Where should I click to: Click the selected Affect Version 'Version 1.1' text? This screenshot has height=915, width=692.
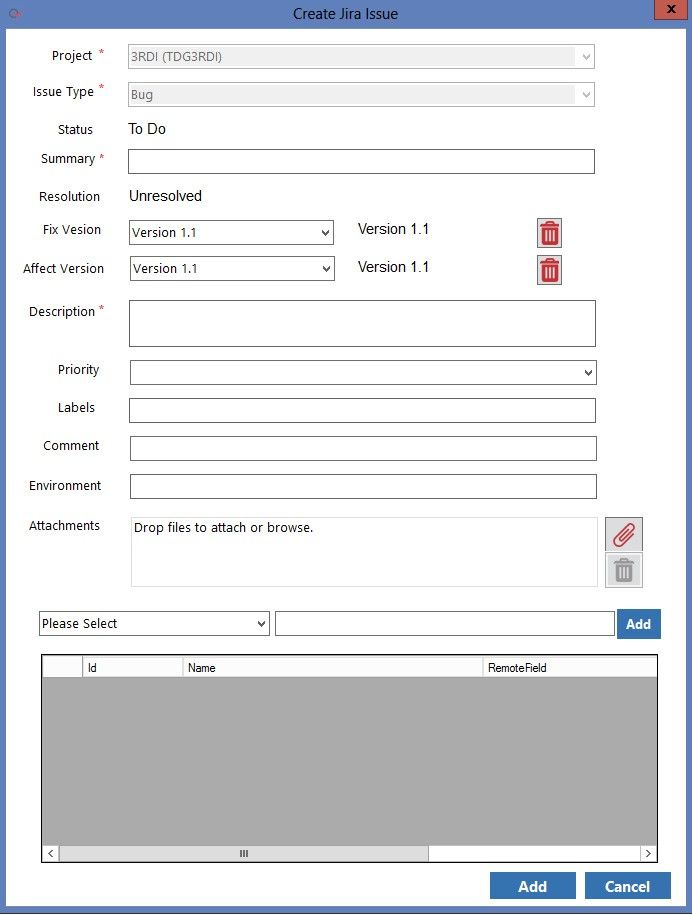click(x=393, y=267)
